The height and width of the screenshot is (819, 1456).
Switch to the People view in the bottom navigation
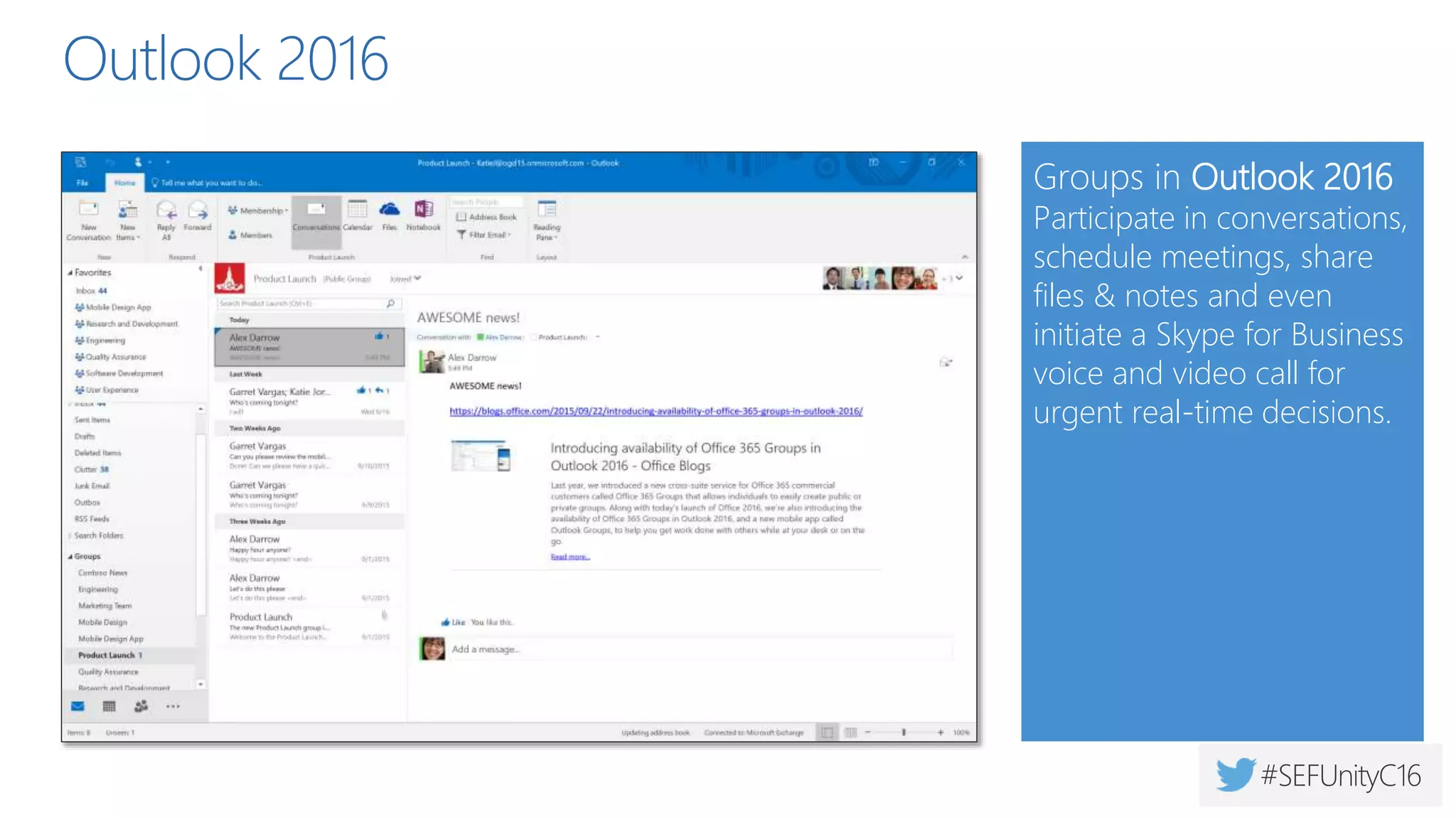click(x=141, y=706)
